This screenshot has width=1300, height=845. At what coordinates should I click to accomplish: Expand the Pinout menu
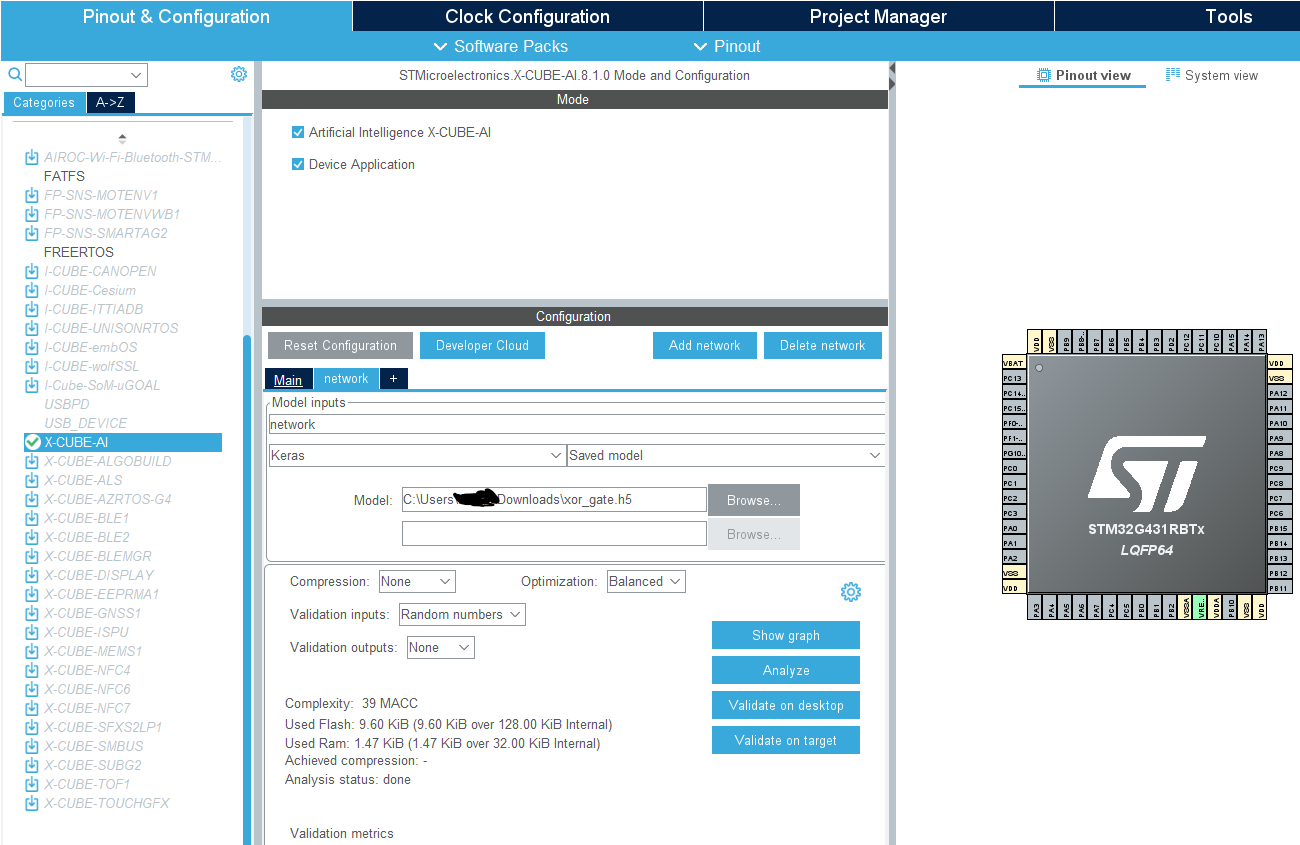(726, 46)
